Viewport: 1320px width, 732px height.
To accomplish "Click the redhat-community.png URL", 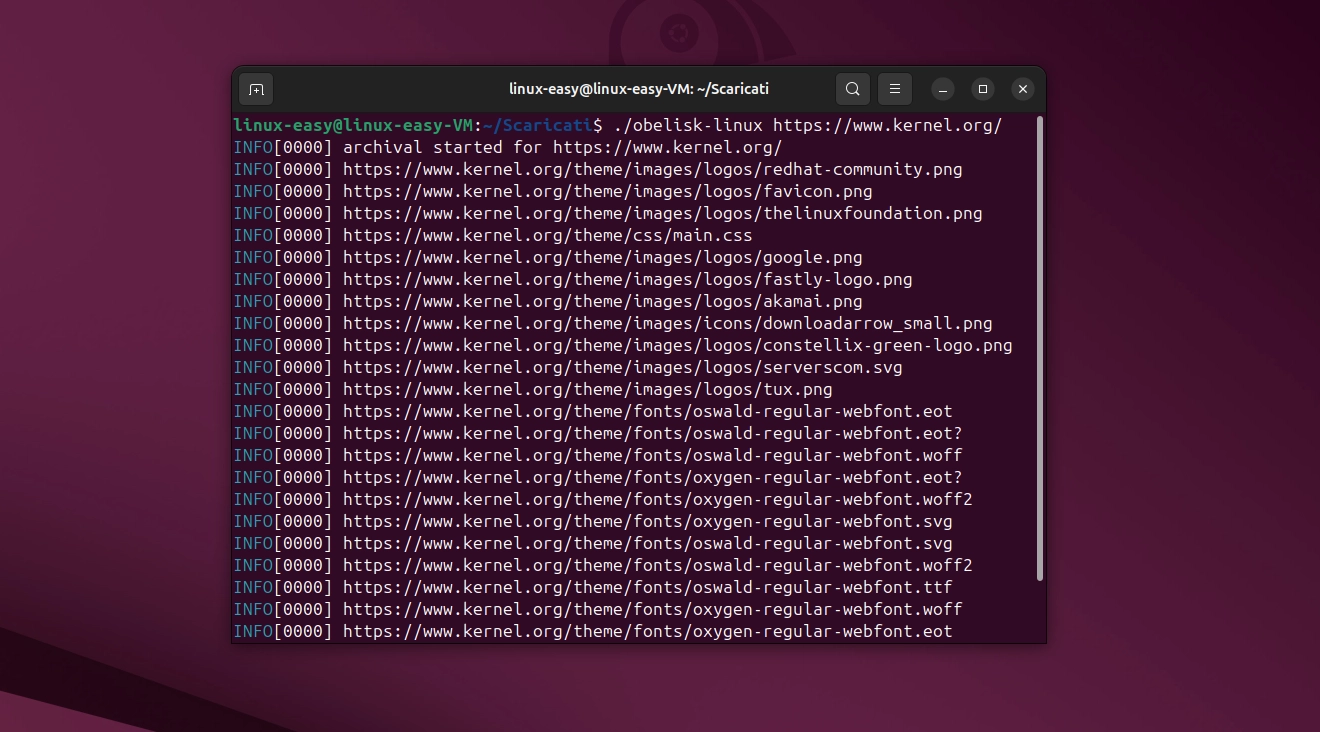I will click(651, 169).
